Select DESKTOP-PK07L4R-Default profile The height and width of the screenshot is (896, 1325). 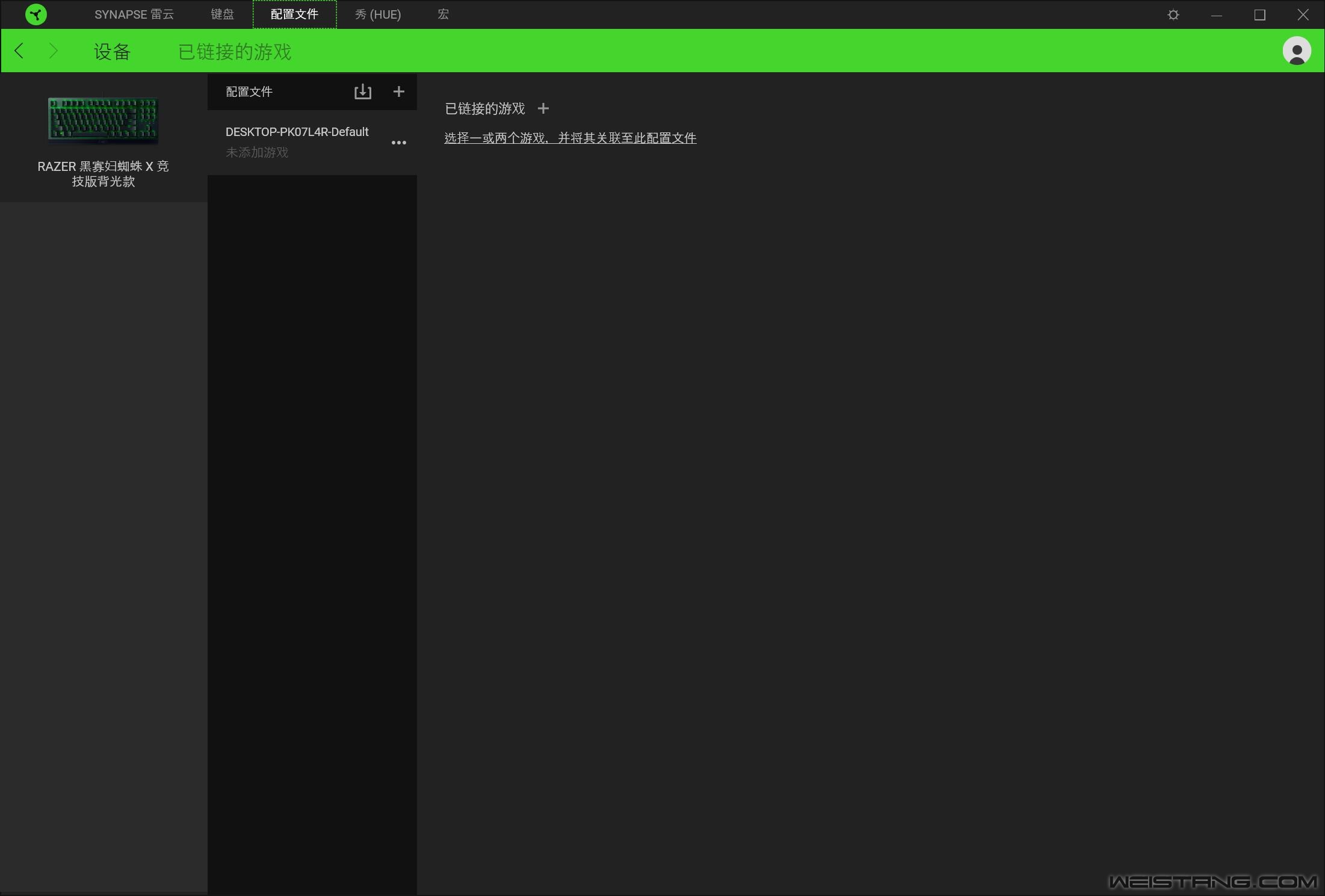coord(312,142)
